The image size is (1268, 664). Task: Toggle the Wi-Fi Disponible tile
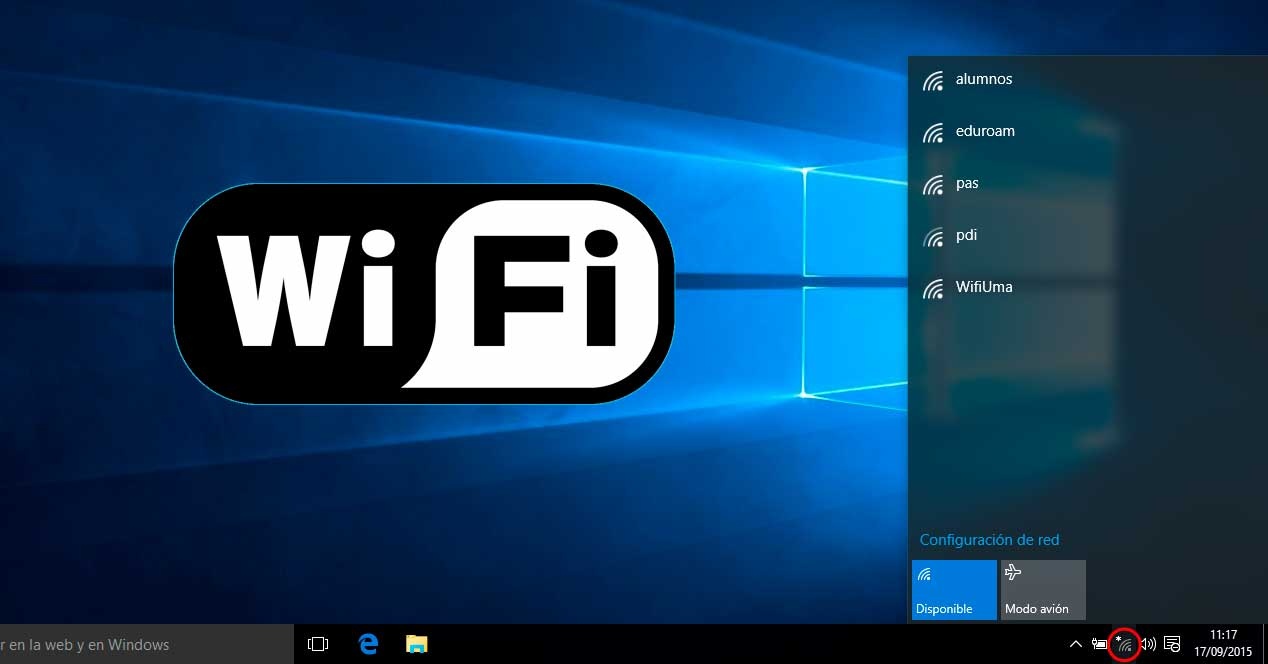[x=954, y=590]
